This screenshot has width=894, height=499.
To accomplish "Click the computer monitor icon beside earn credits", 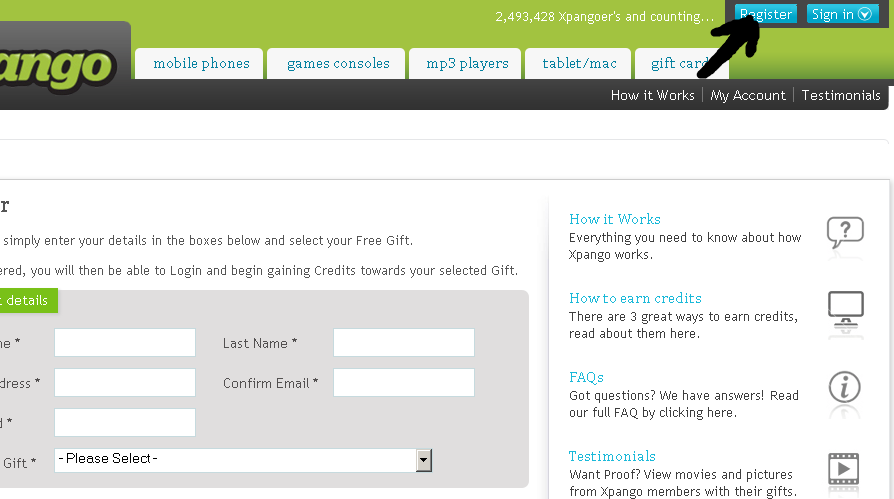I will click(x=846, y=311).
